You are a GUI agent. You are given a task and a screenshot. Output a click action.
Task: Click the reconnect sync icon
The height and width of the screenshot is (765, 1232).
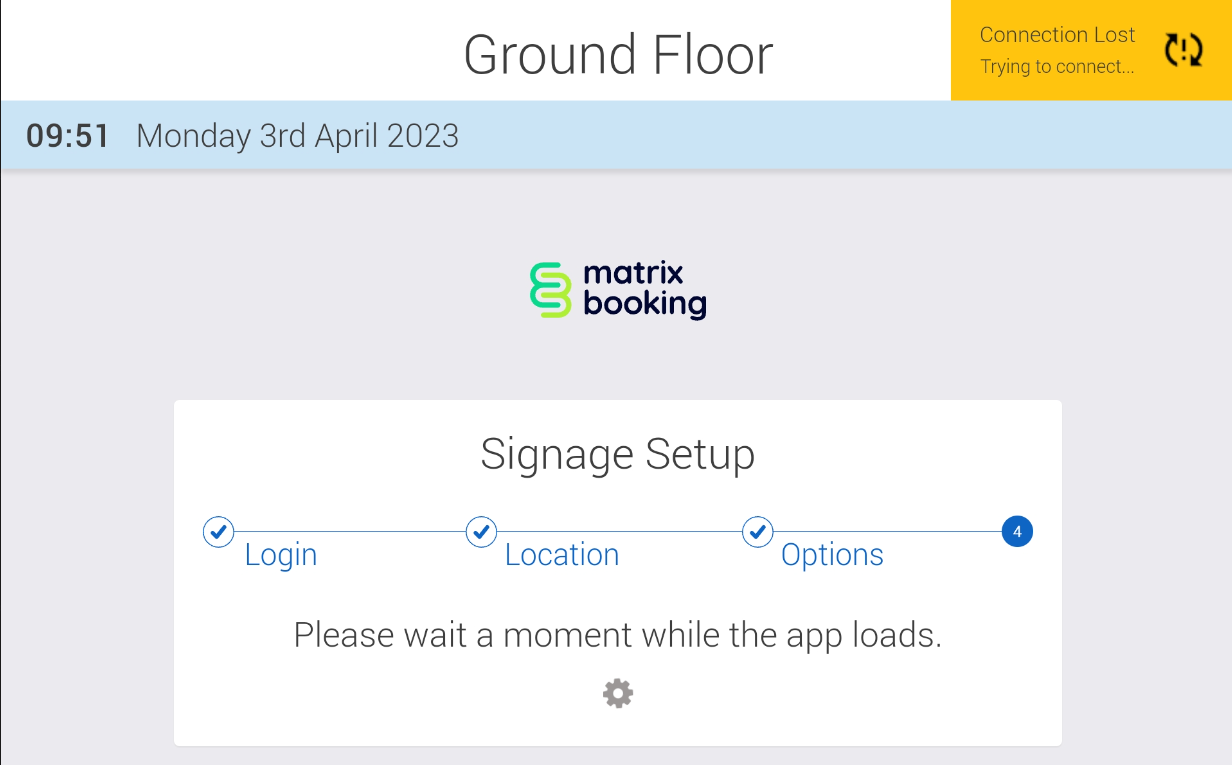1183,50
